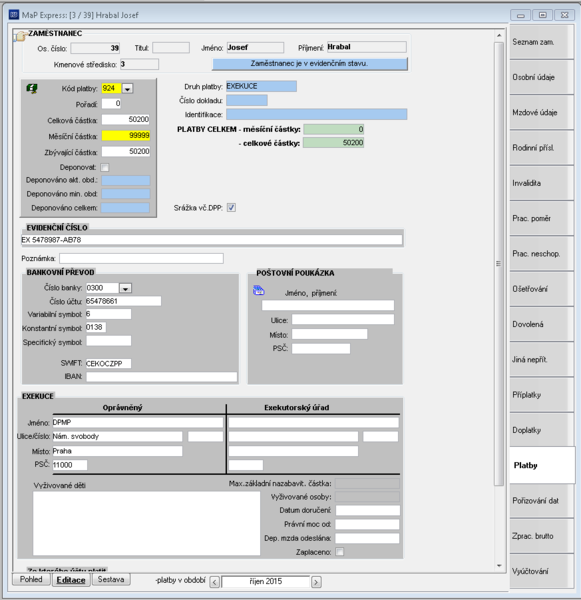
Task: Click the Jméno field showing Josef
Action: (255, 47)
